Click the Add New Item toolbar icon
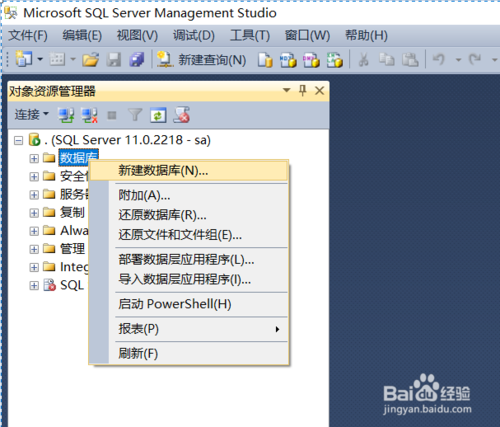The width and height of the screenshot is (500, 427). click(57, 59)
